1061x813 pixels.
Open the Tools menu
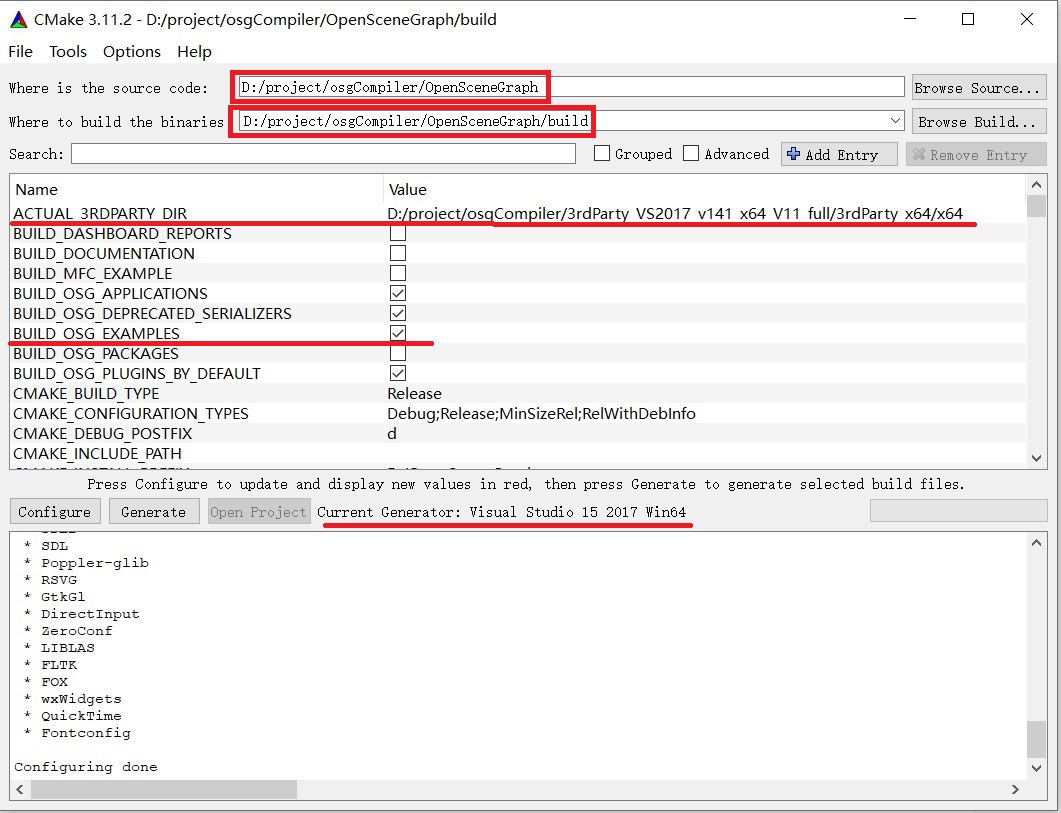[68, 51]
